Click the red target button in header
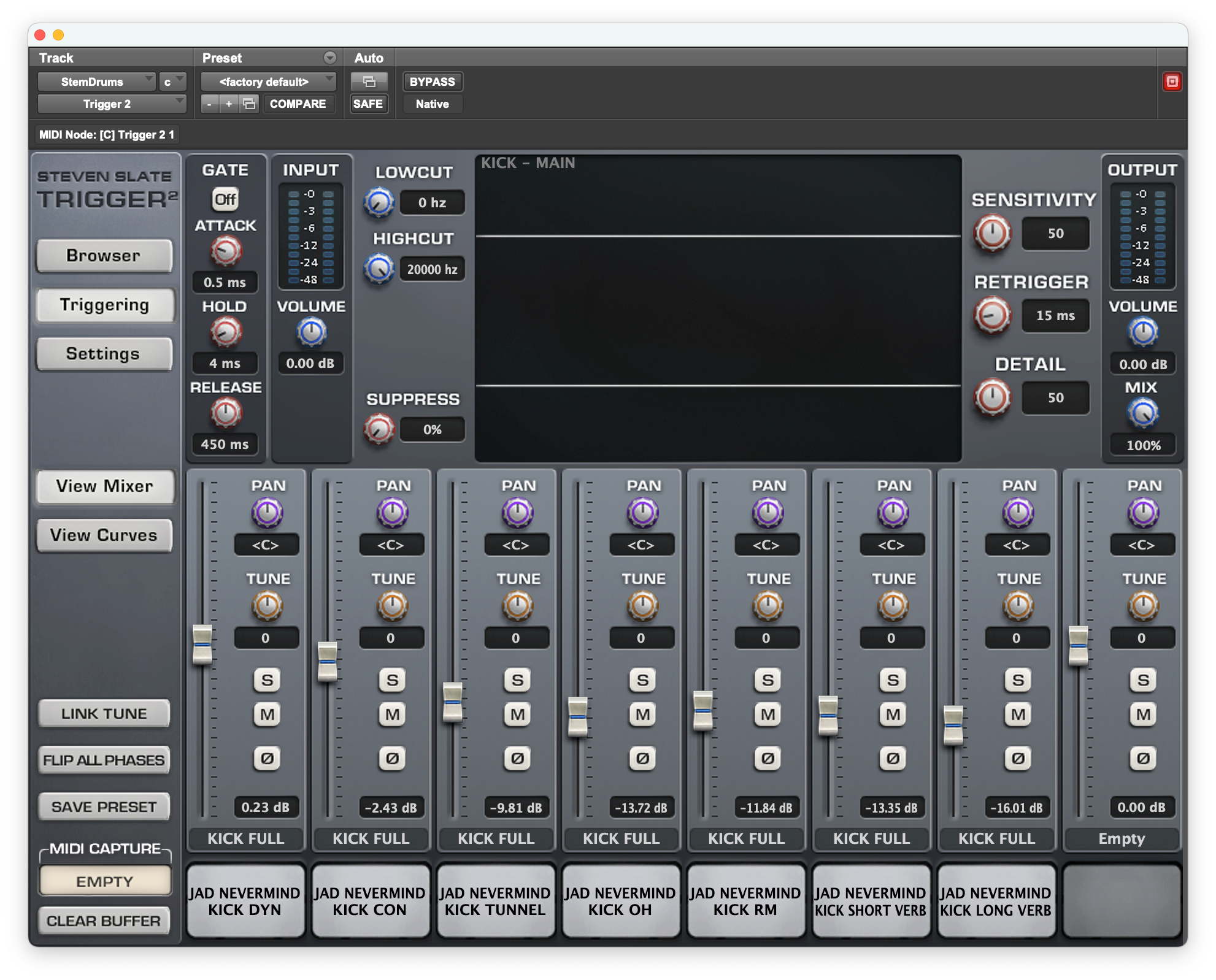 point(1172,82)
